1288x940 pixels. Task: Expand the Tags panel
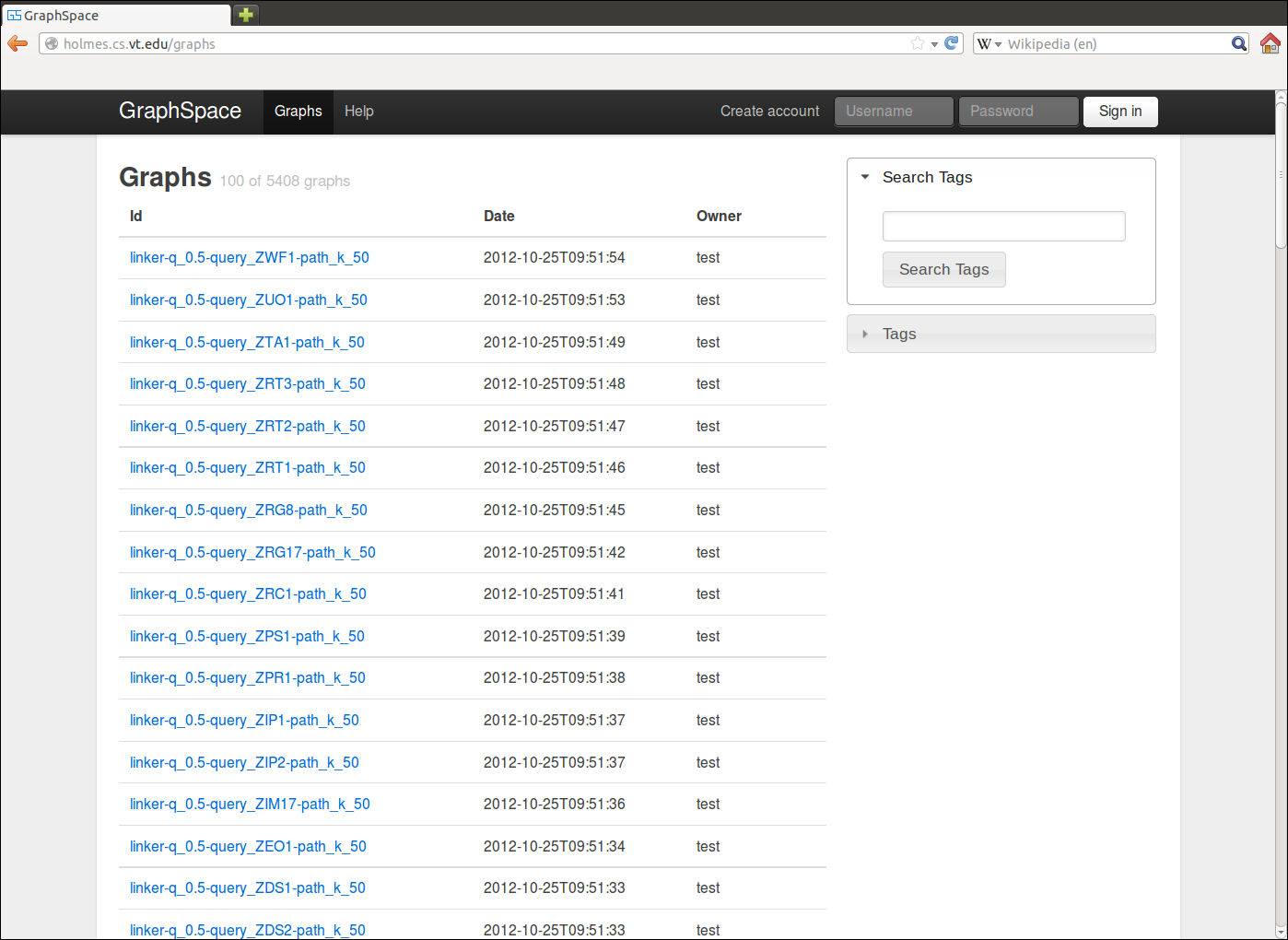[1001, 334]
